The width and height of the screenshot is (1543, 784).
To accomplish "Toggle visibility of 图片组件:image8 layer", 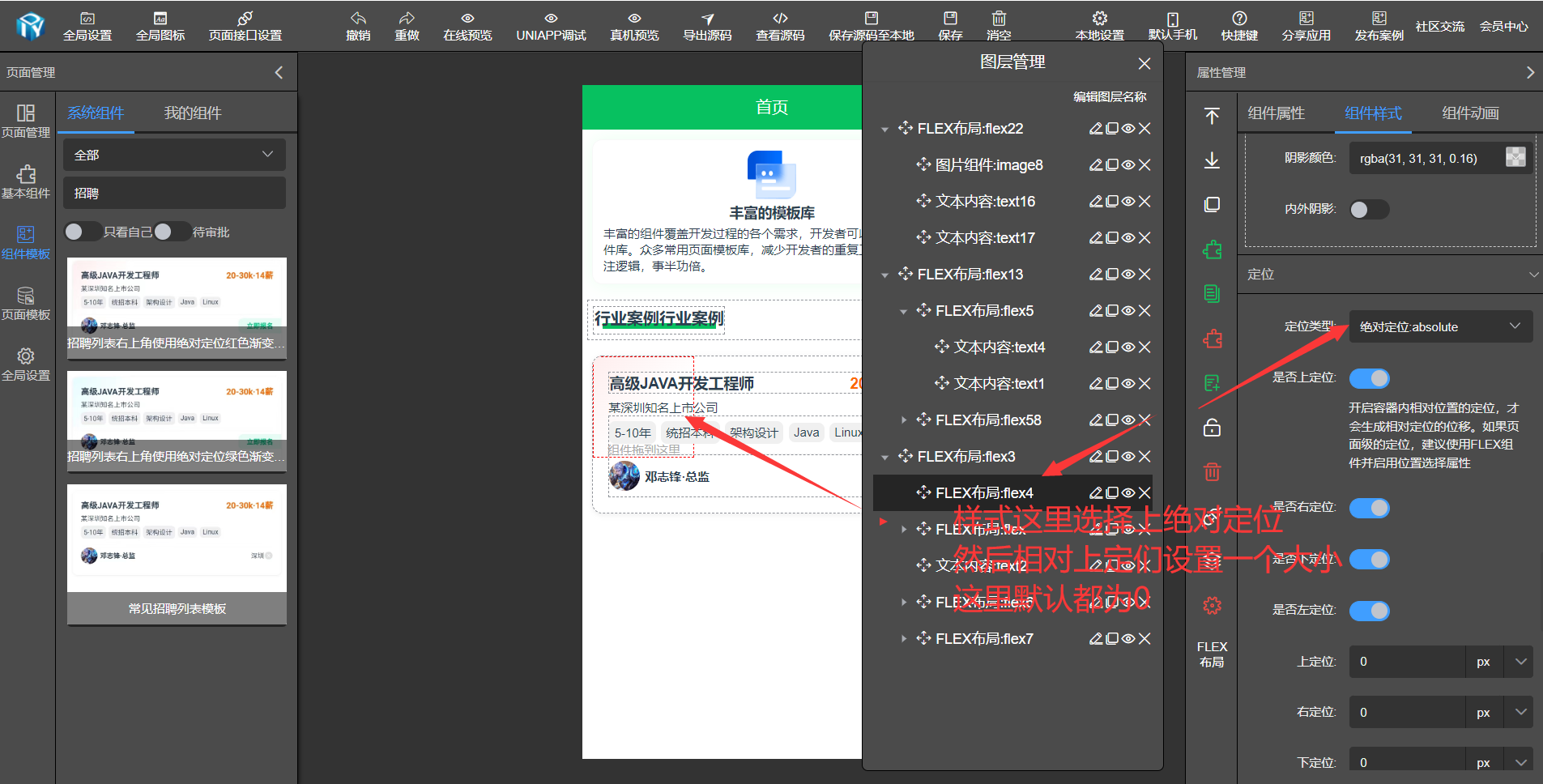I will tap(1128, 165).
